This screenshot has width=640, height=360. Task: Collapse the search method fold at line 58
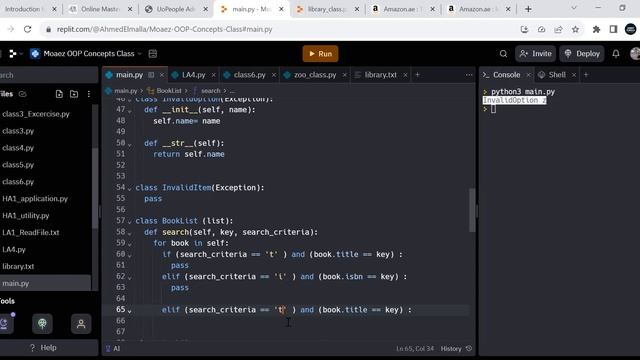pyautogui.click(x=130, y=233)
